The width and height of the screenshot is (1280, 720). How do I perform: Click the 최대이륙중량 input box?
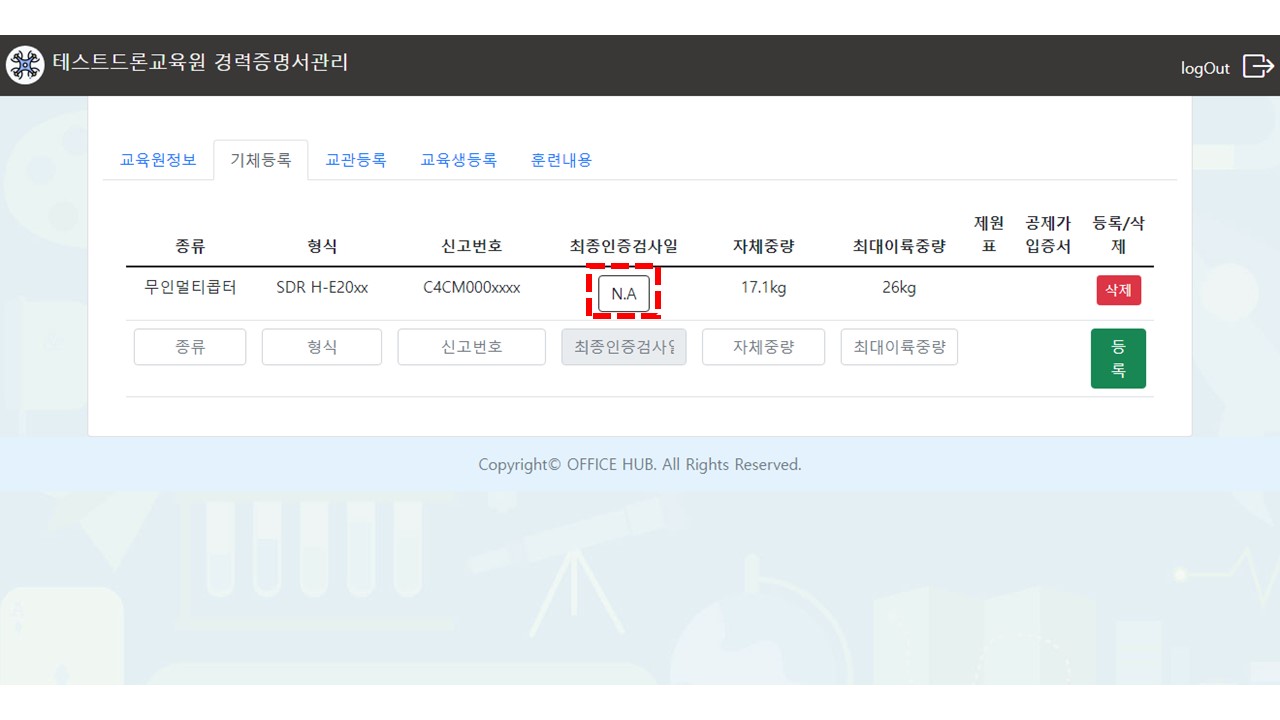899,347
